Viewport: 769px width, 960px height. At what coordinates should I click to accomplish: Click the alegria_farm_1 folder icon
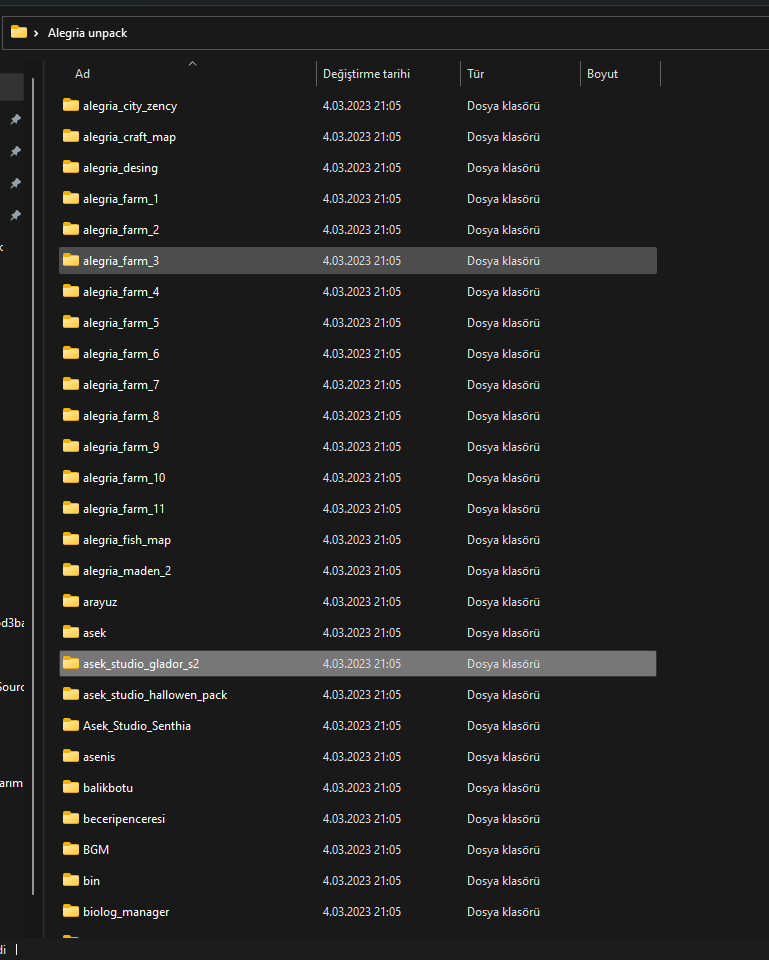[x=71, y=198]
